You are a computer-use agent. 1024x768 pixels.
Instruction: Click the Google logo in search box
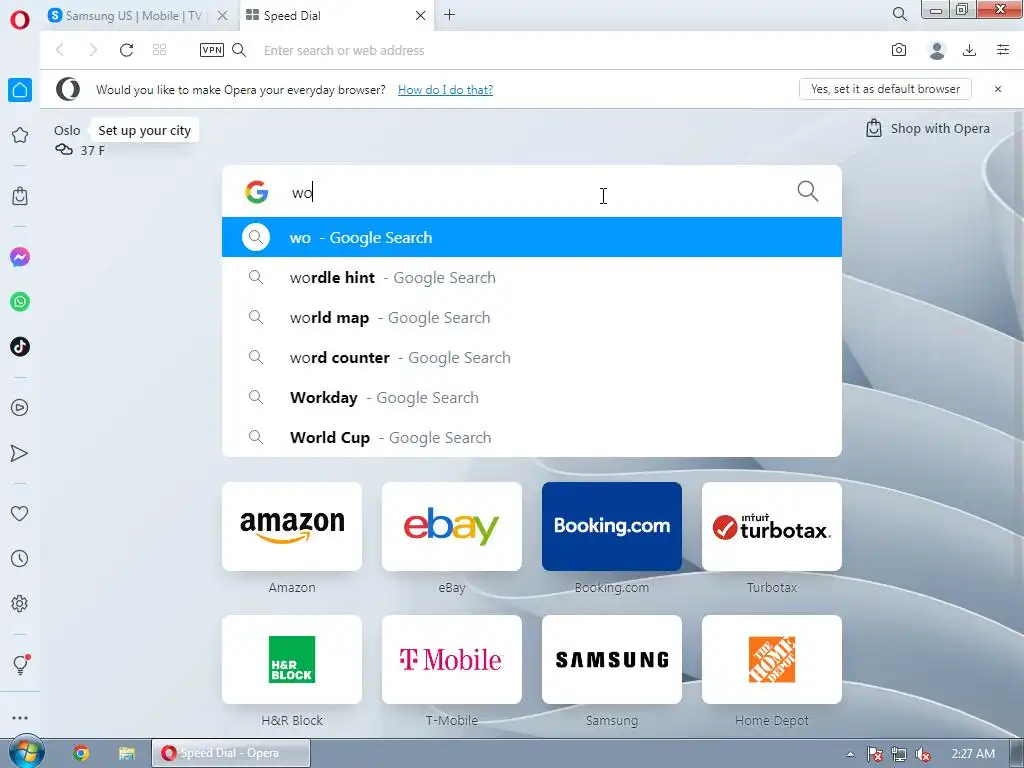point(257,192)
